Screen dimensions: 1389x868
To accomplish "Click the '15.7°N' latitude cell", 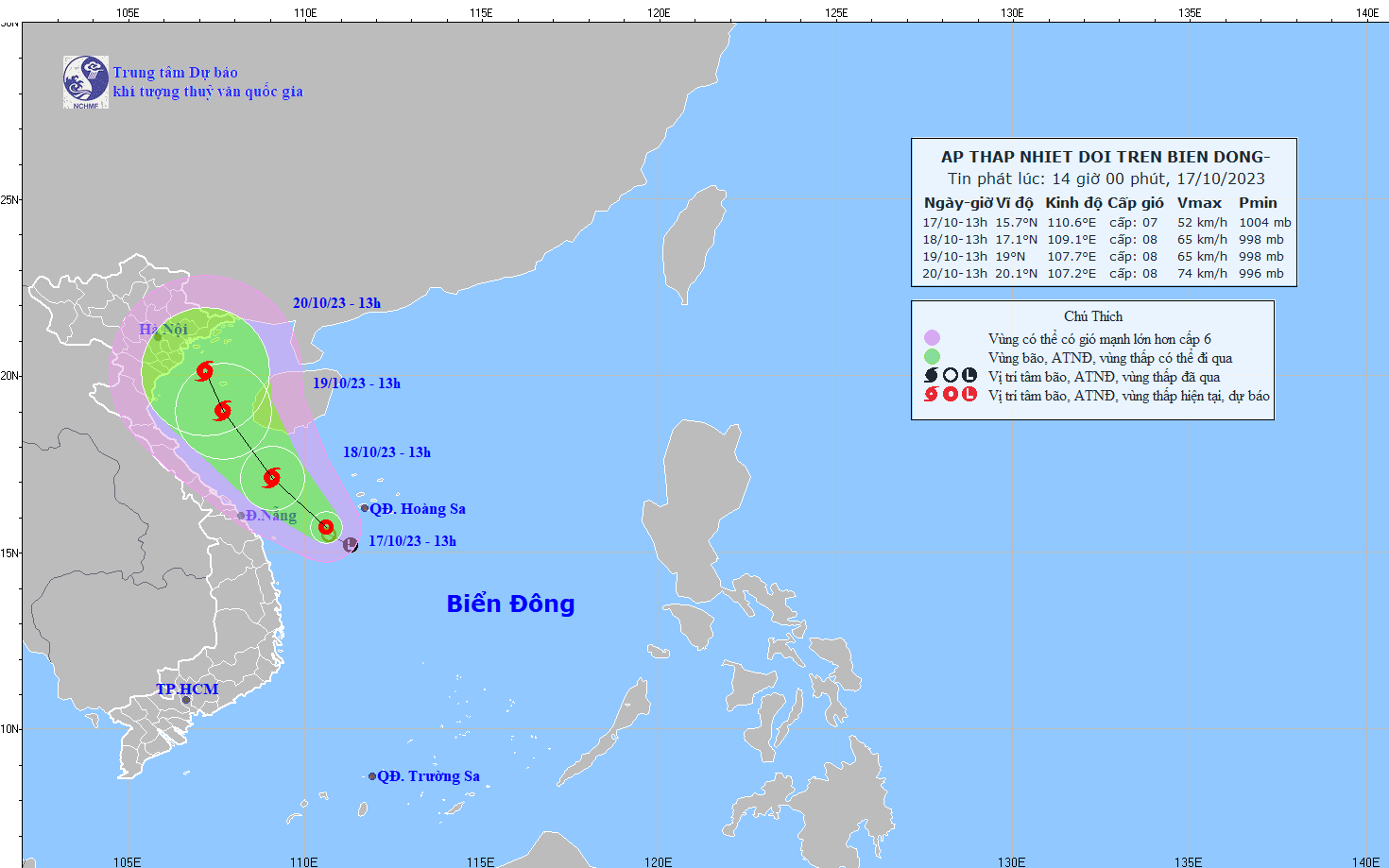I will [1016, 223].
